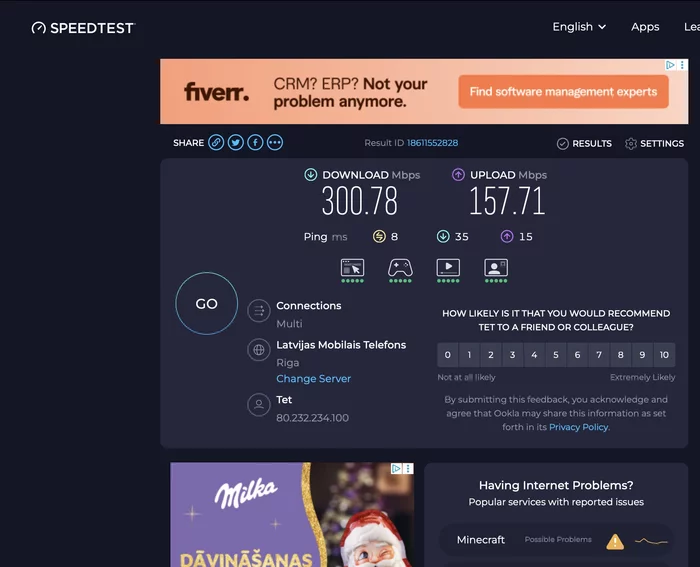Open more share options icon
The height and width of the screenshot is (567, 700).
pos(275,142)
